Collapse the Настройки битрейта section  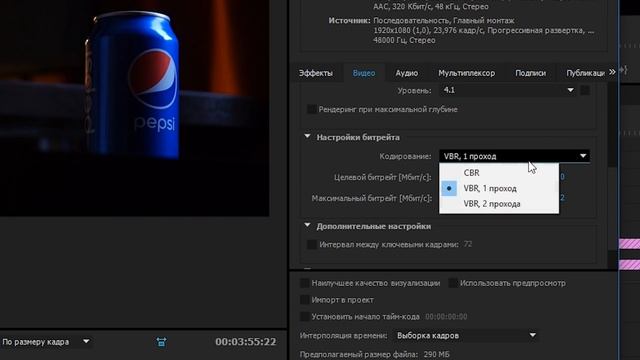307,137
